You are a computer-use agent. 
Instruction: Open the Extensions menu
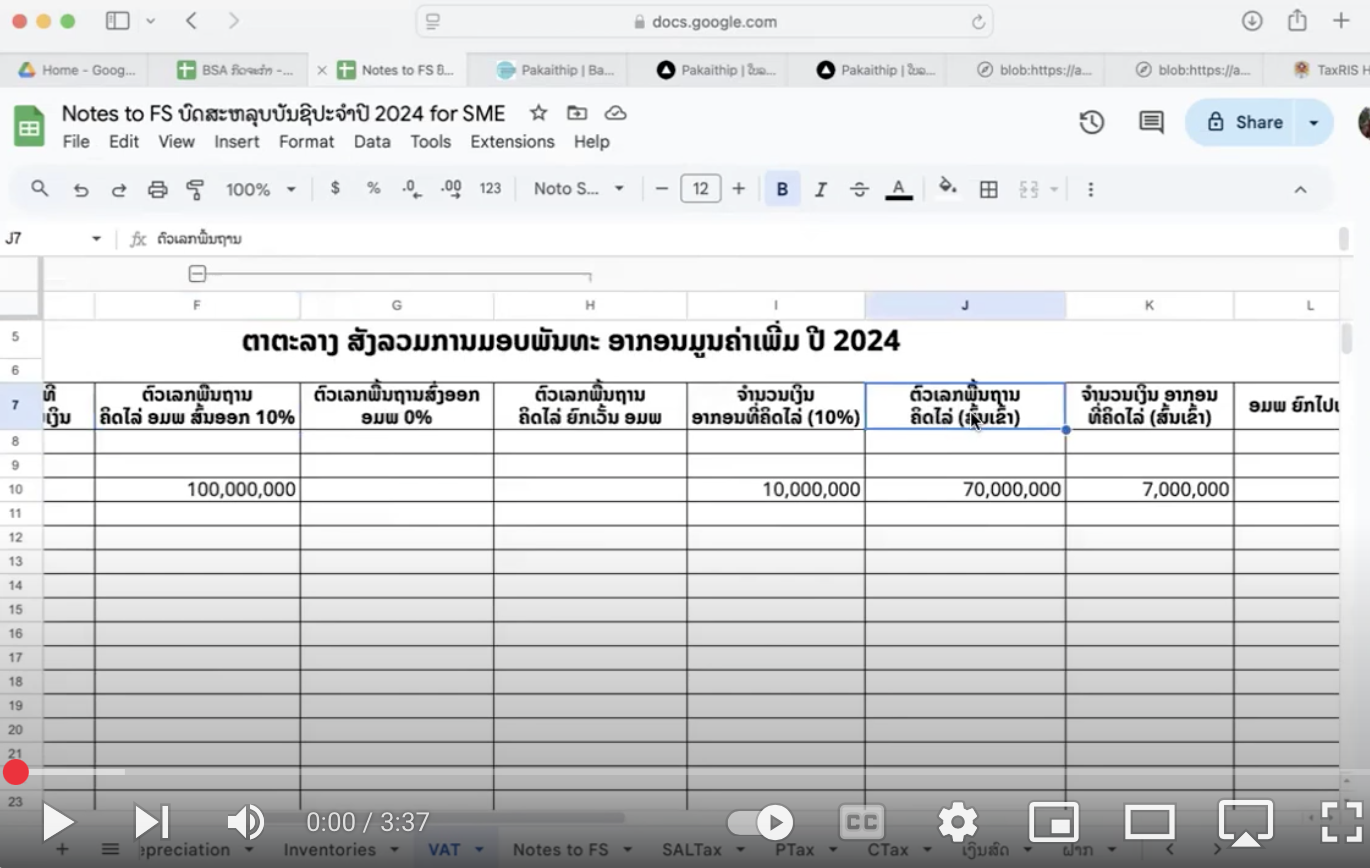pyautogui.click(x=512, y=142)
